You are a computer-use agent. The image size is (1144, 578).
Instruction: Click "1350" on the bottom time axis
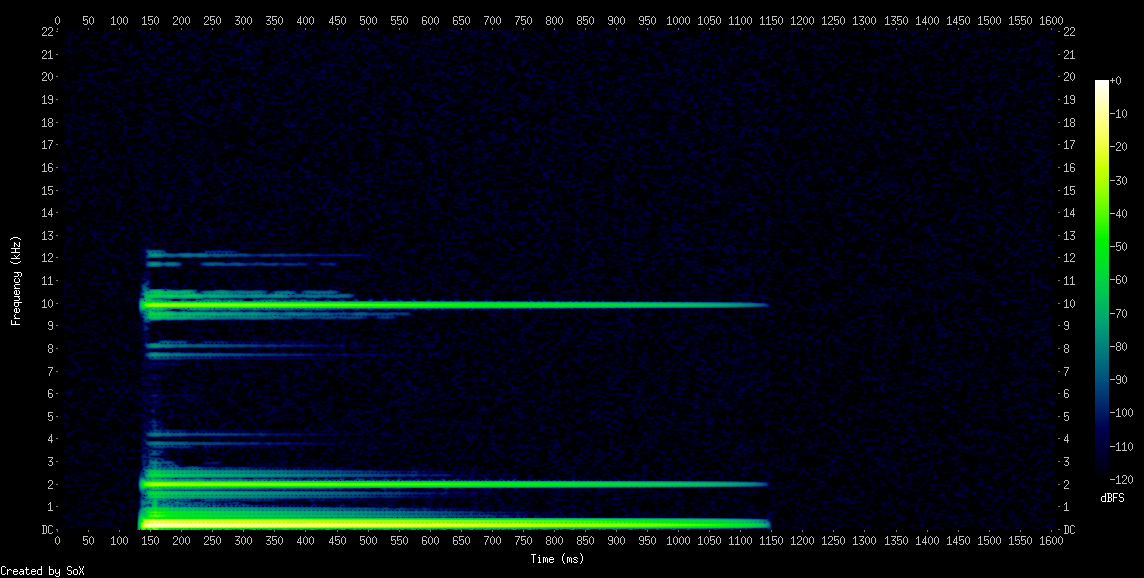click(895, 541)
